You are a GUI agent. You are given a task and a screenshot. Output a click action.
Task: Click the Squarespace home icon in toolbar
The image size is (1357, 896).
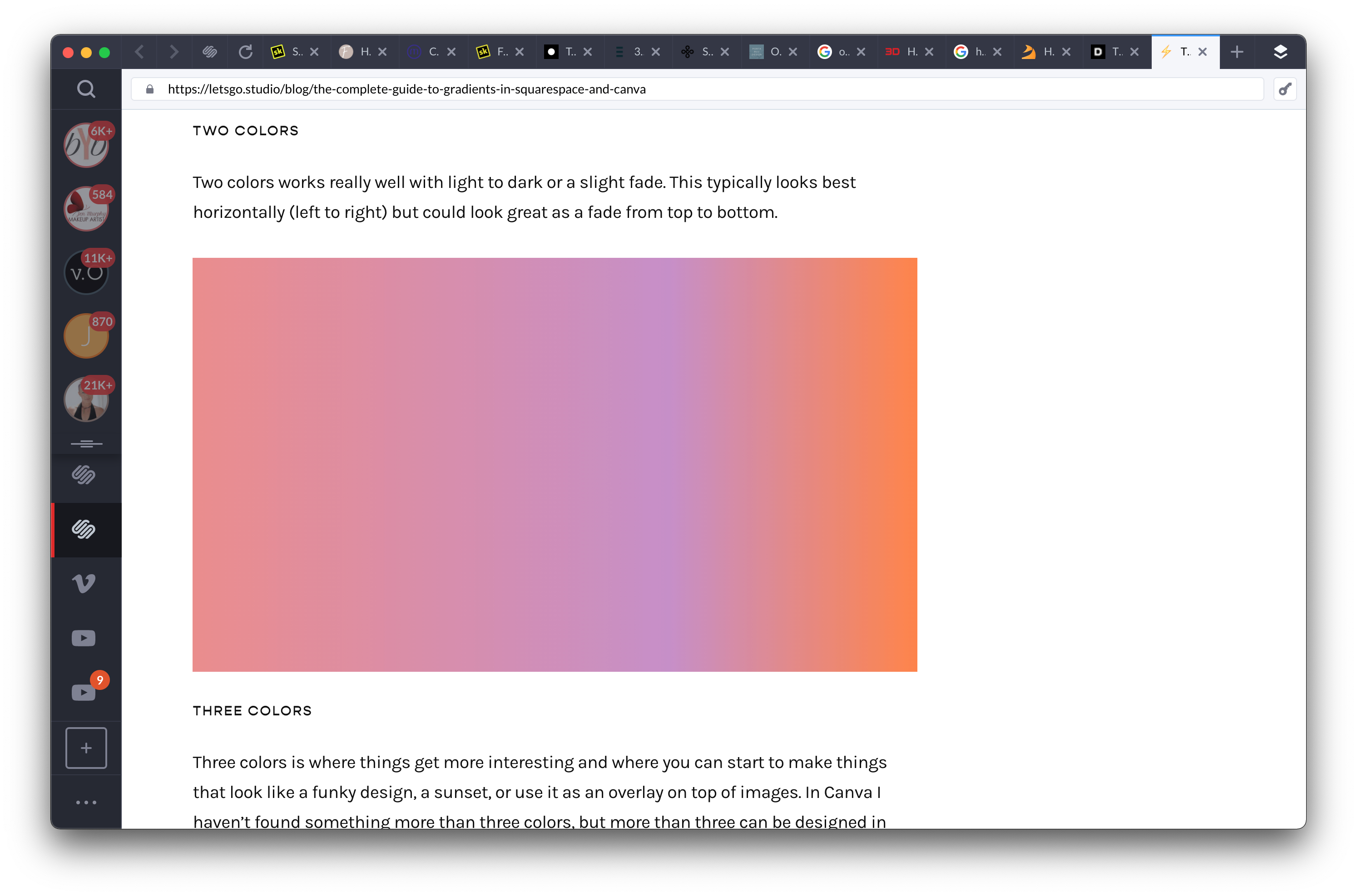(210, 52)
